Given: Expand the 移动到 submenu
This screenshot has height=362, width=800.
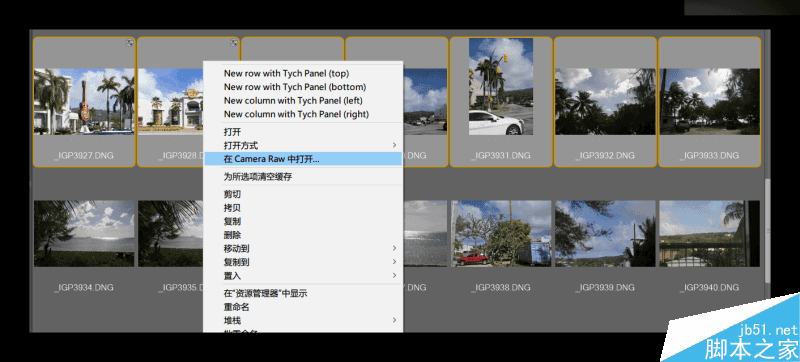Looking at the screenshot, I should tap(303, 248).
